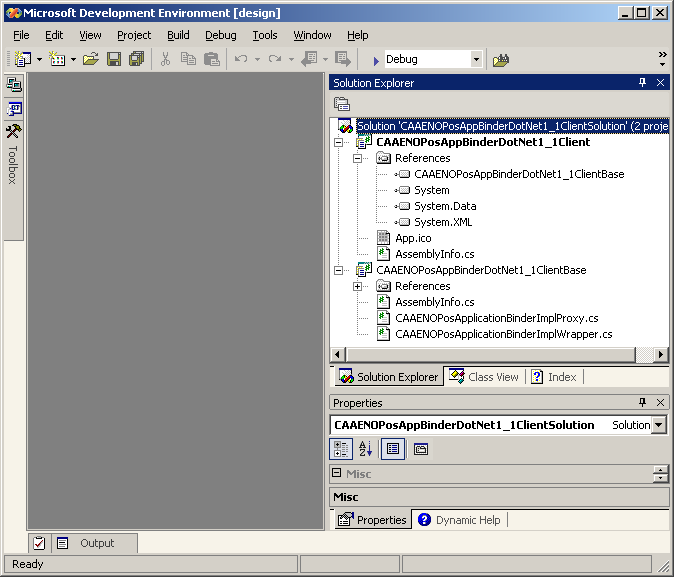Open the Help menu

[358, 35]
